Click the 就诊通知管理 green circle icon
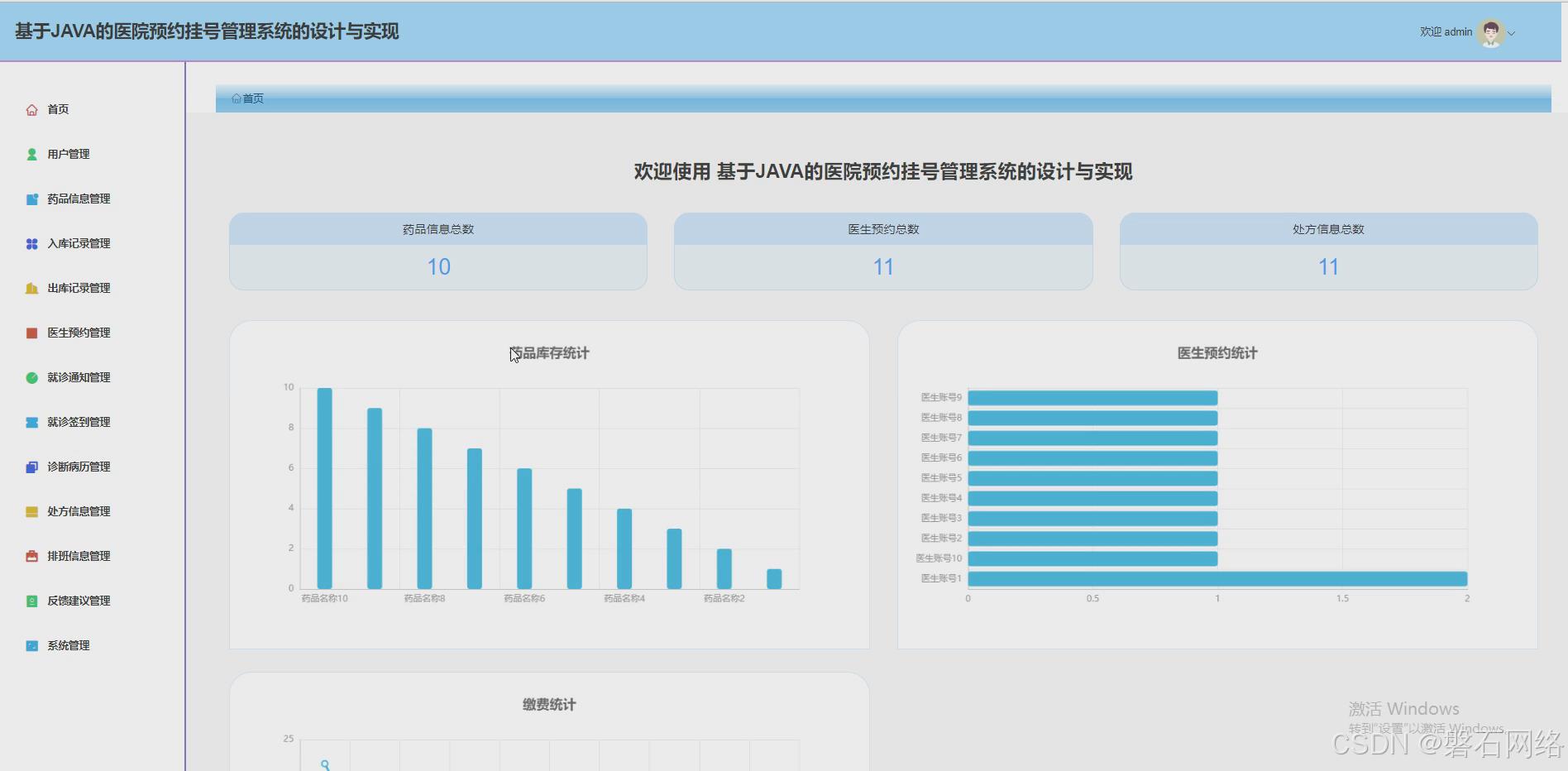This screenshot has height=771, width=1568. (31, 378)
